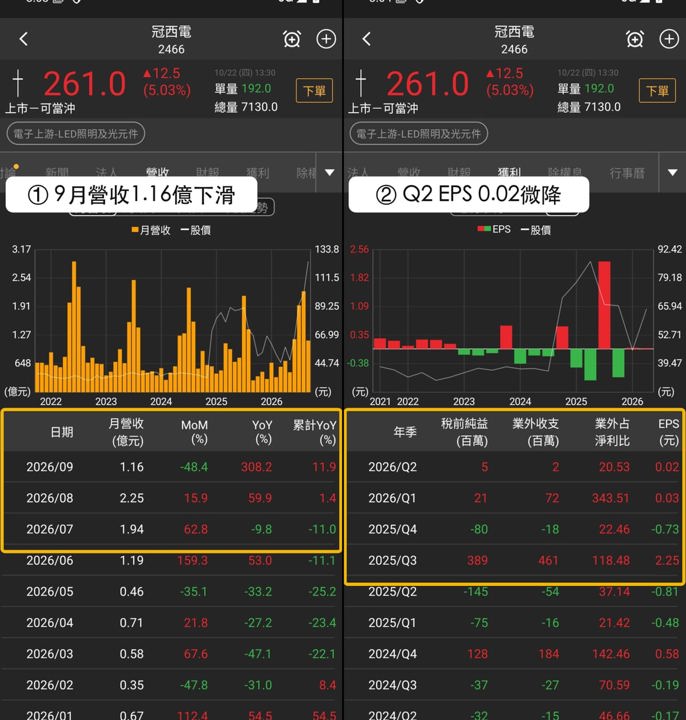Select the 2026/07 revenue row

(x=171, y=529)
